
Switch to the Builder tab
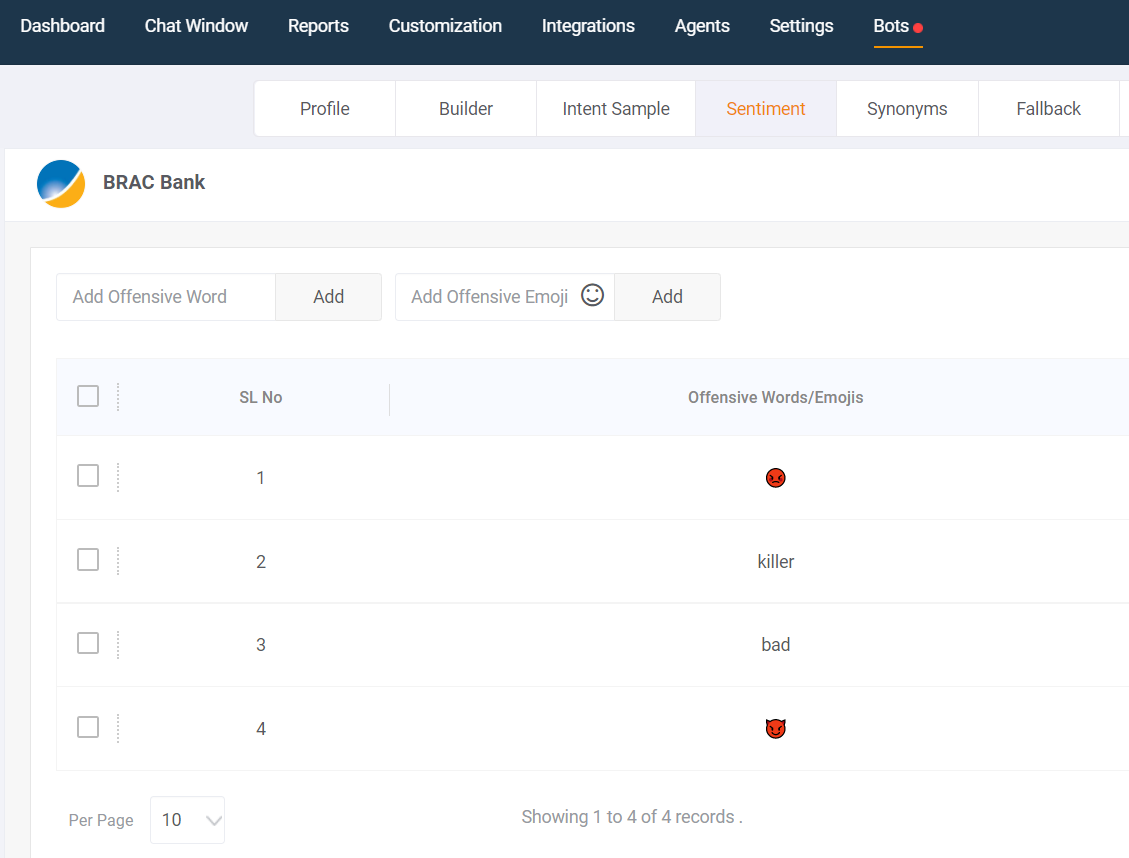[466, 109]
